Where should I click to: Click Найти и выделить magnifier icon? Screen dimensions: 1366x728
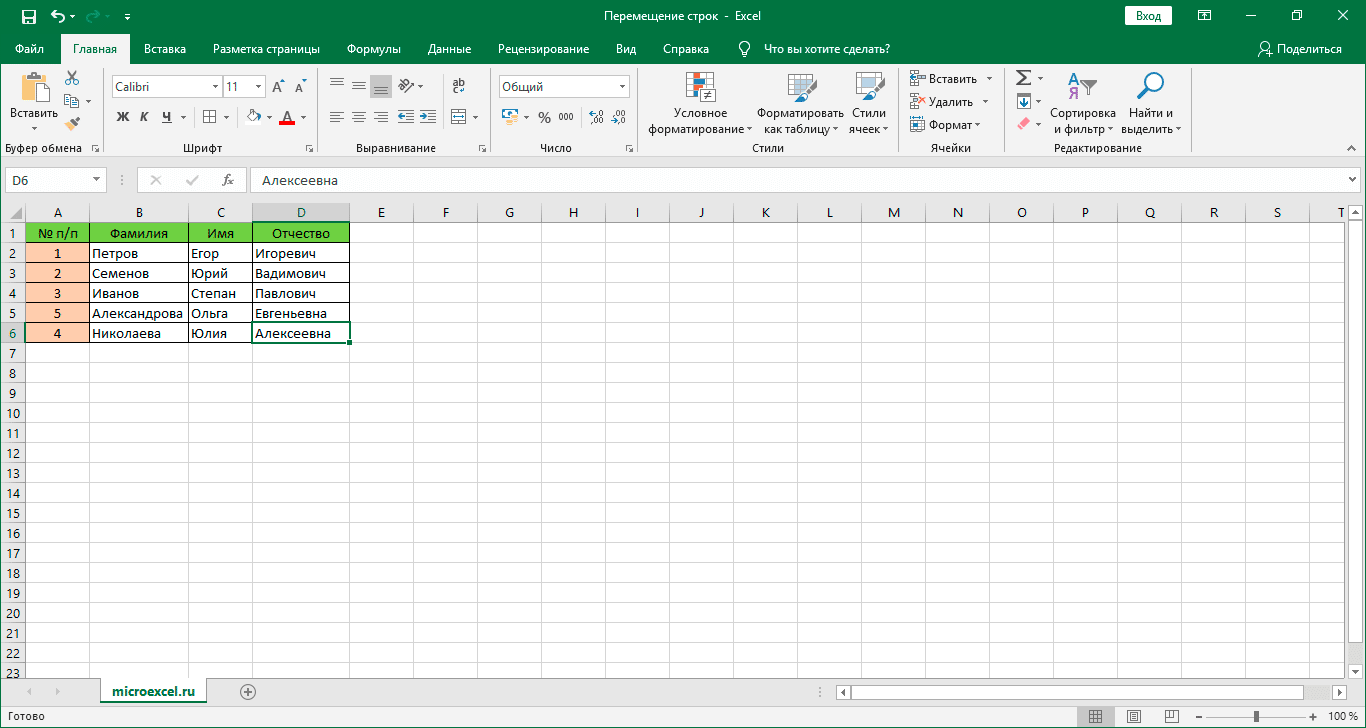tap(1149, 84)
